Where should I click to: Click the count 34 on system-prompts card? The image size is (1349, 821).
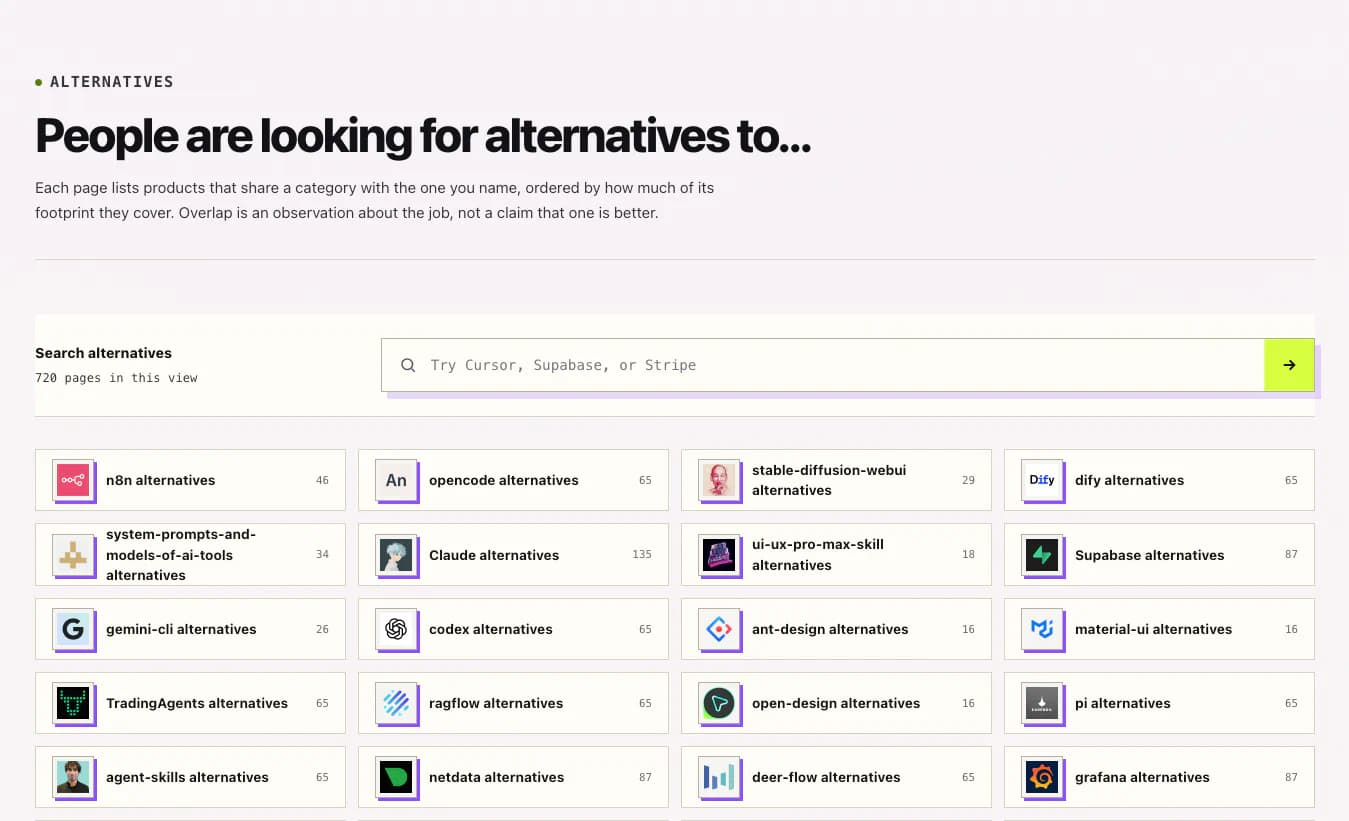point(322,554)
